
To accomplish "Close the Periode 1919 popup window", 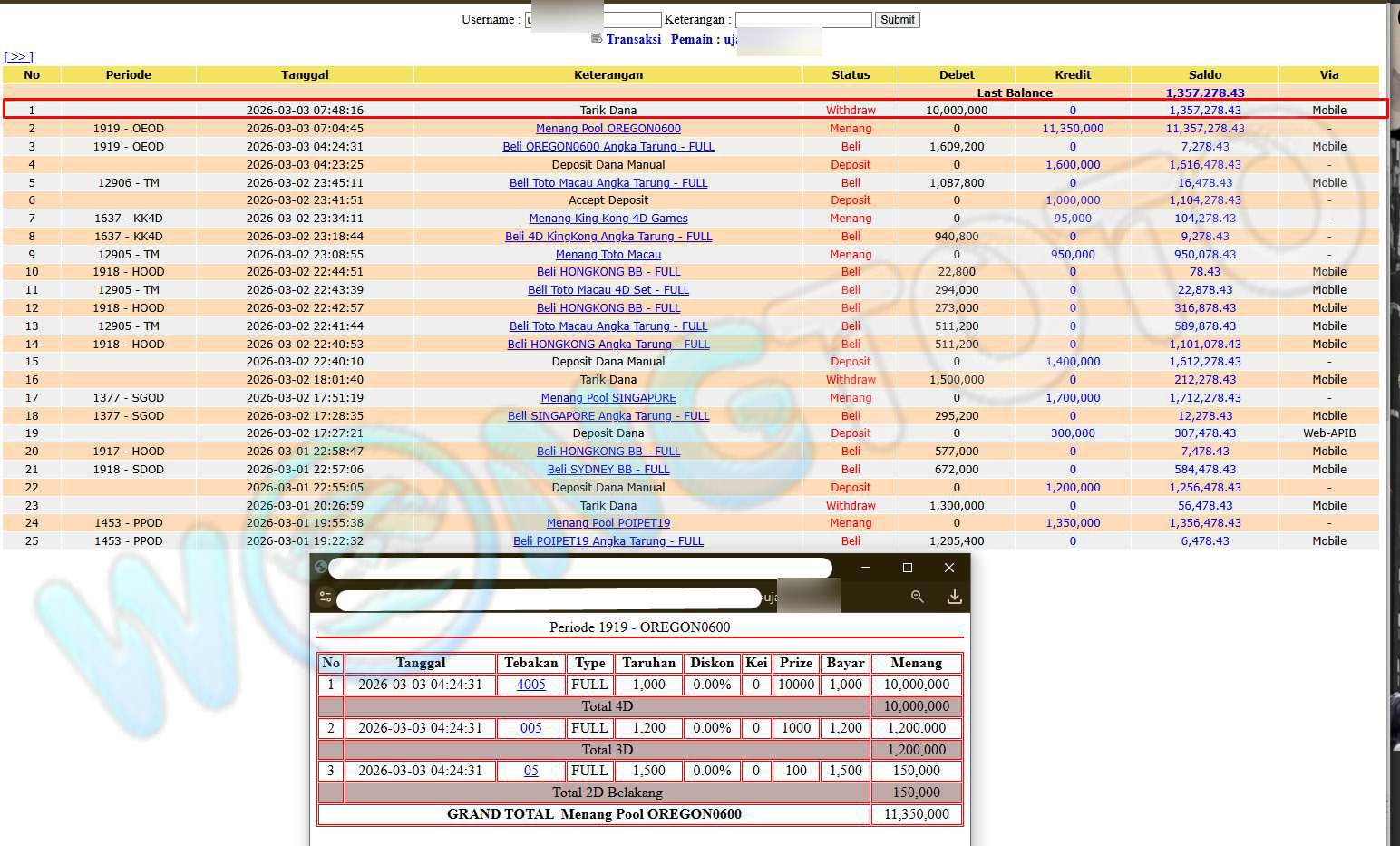I will coord(948,568).
